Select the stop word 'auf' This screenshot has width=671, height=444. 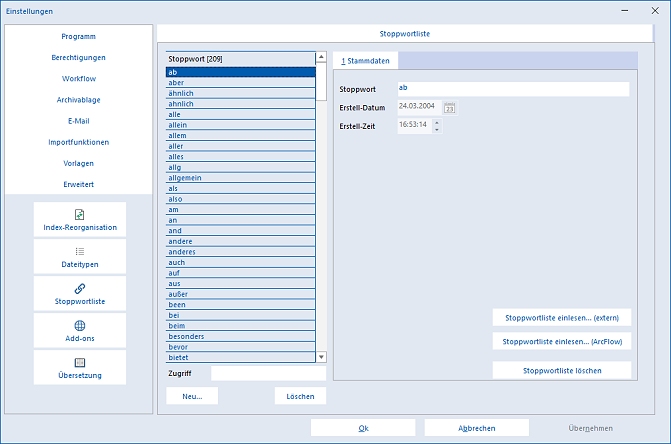241,273
